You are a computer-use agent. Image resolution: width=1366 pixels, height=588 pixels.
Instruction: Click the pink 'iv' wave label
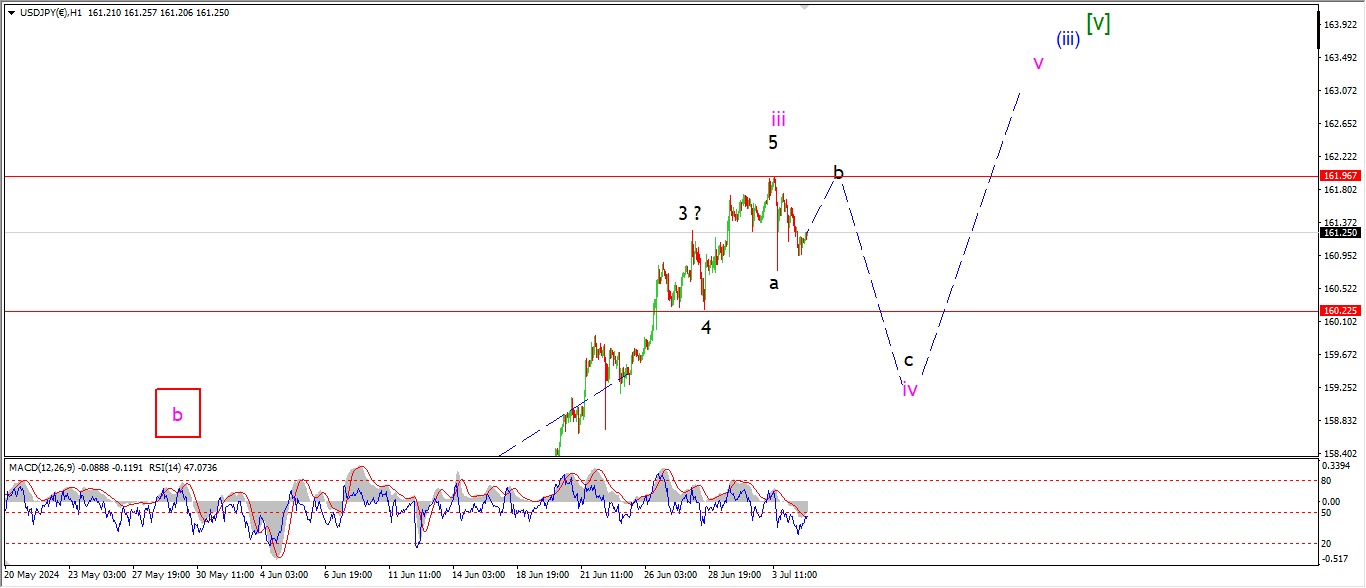(x=910, y=389)
